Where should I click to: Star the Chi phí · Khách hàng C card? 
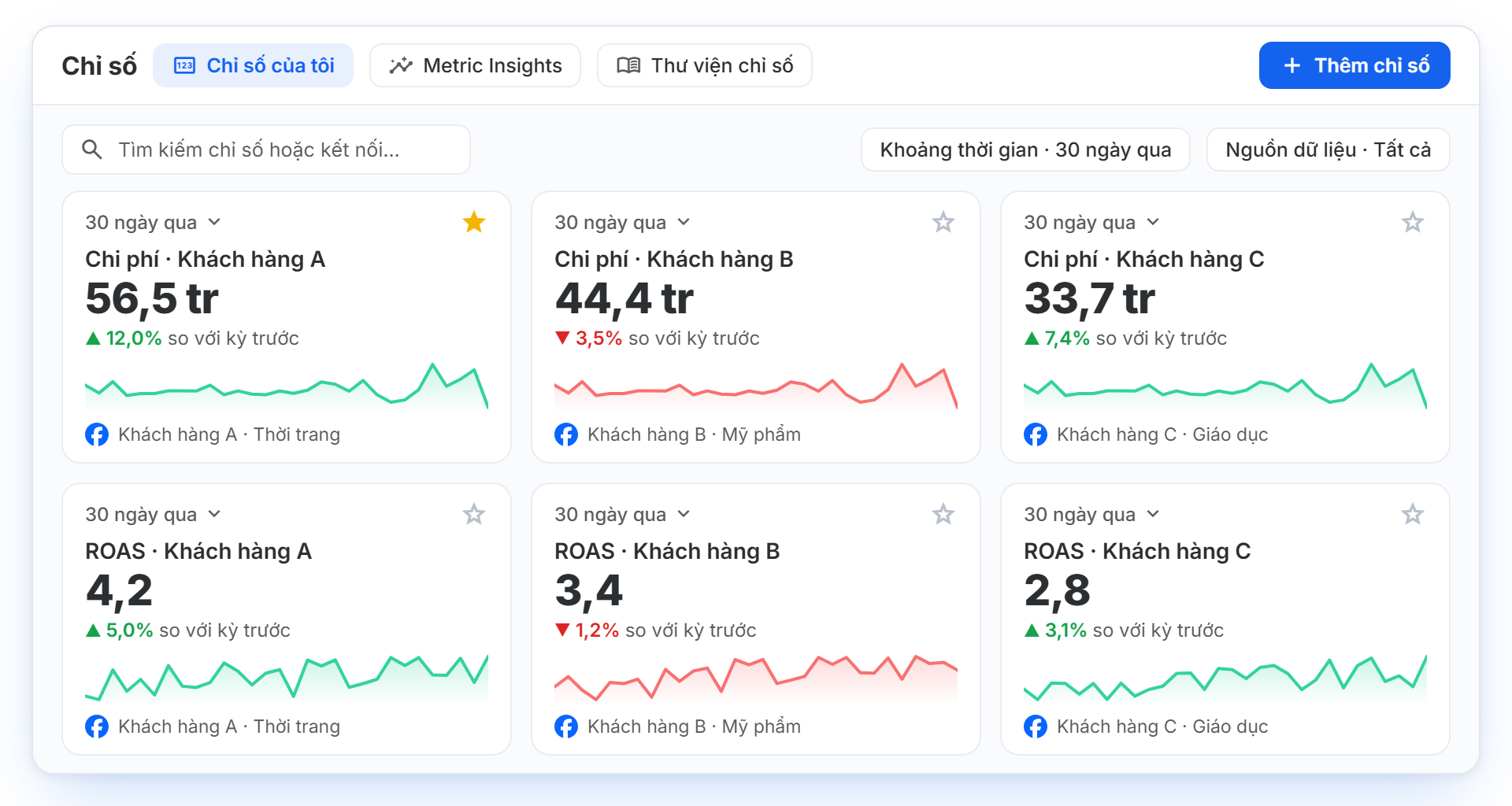point(1413,222)
